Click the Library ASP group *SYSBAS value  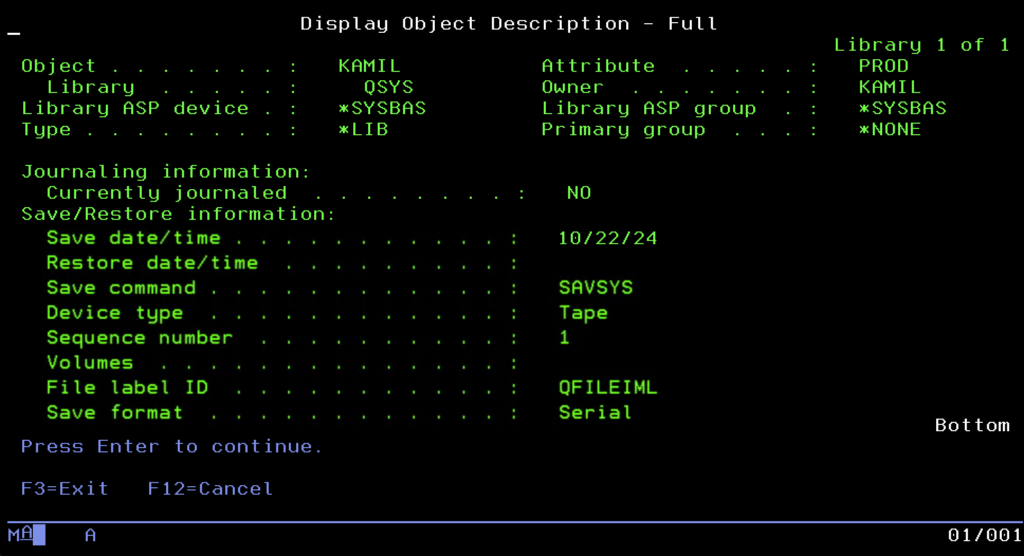pos(902,109)
